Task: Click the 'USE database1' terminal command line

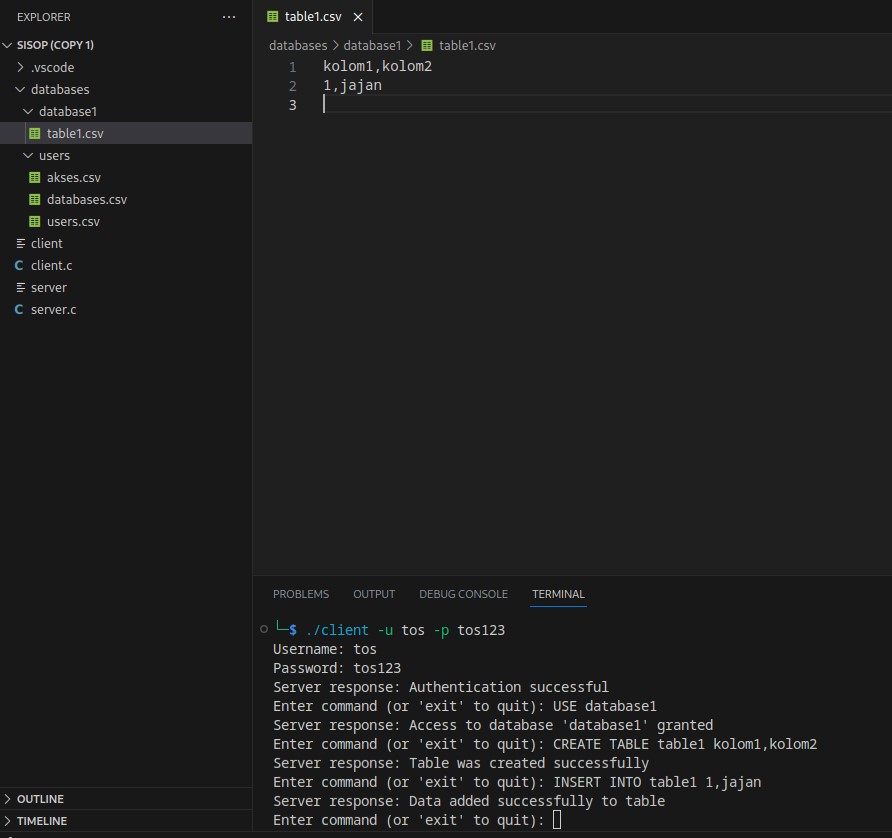Action: pyautogui.click(x=605, y=706)
